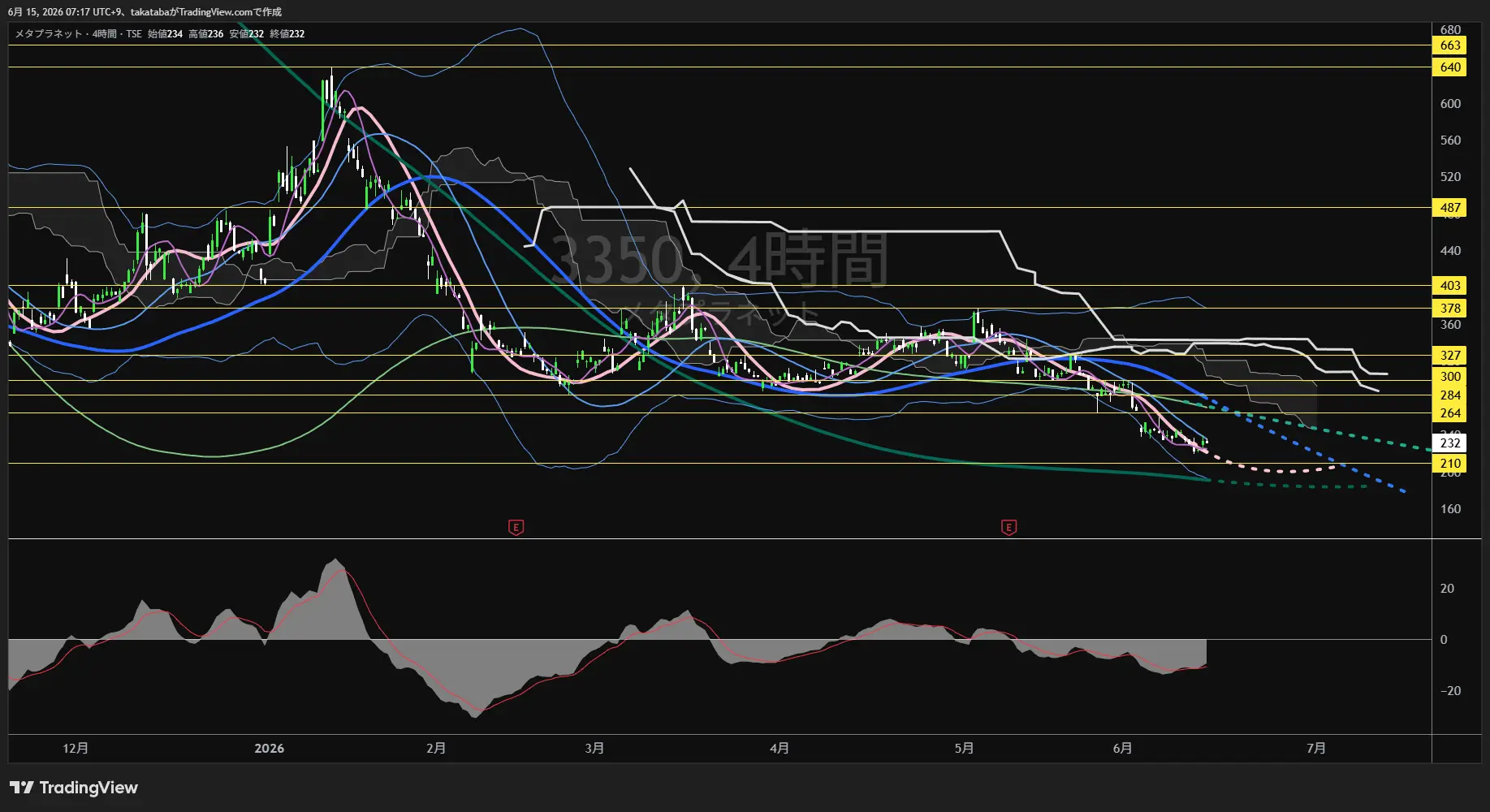Select the yellow 327 price level label

click(1450, 356)
